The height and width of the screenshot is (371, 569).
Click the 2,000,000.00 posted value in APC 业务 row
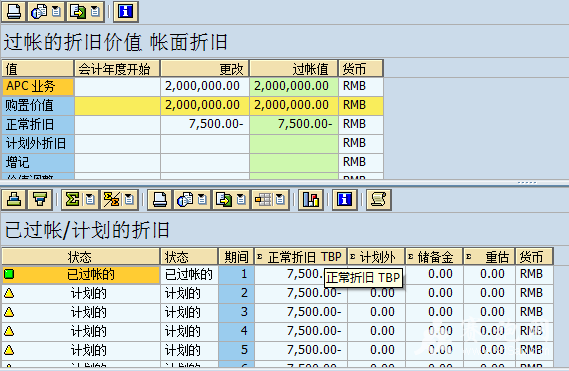point(294,87)
